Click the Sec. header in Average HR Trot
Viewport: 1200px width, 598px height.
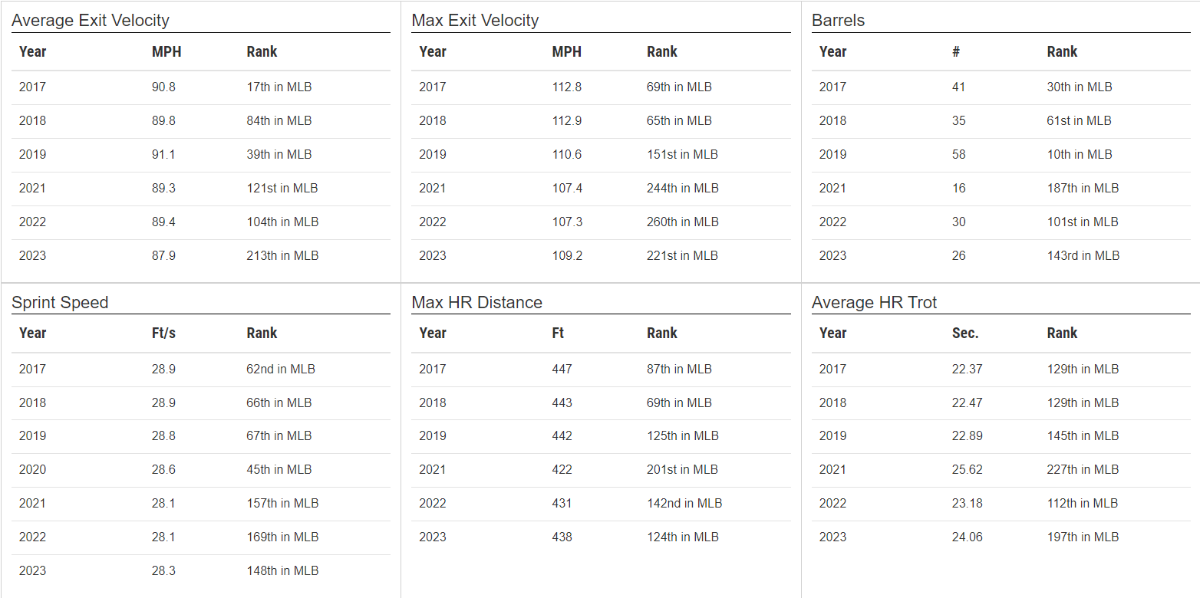pos(965,333)
